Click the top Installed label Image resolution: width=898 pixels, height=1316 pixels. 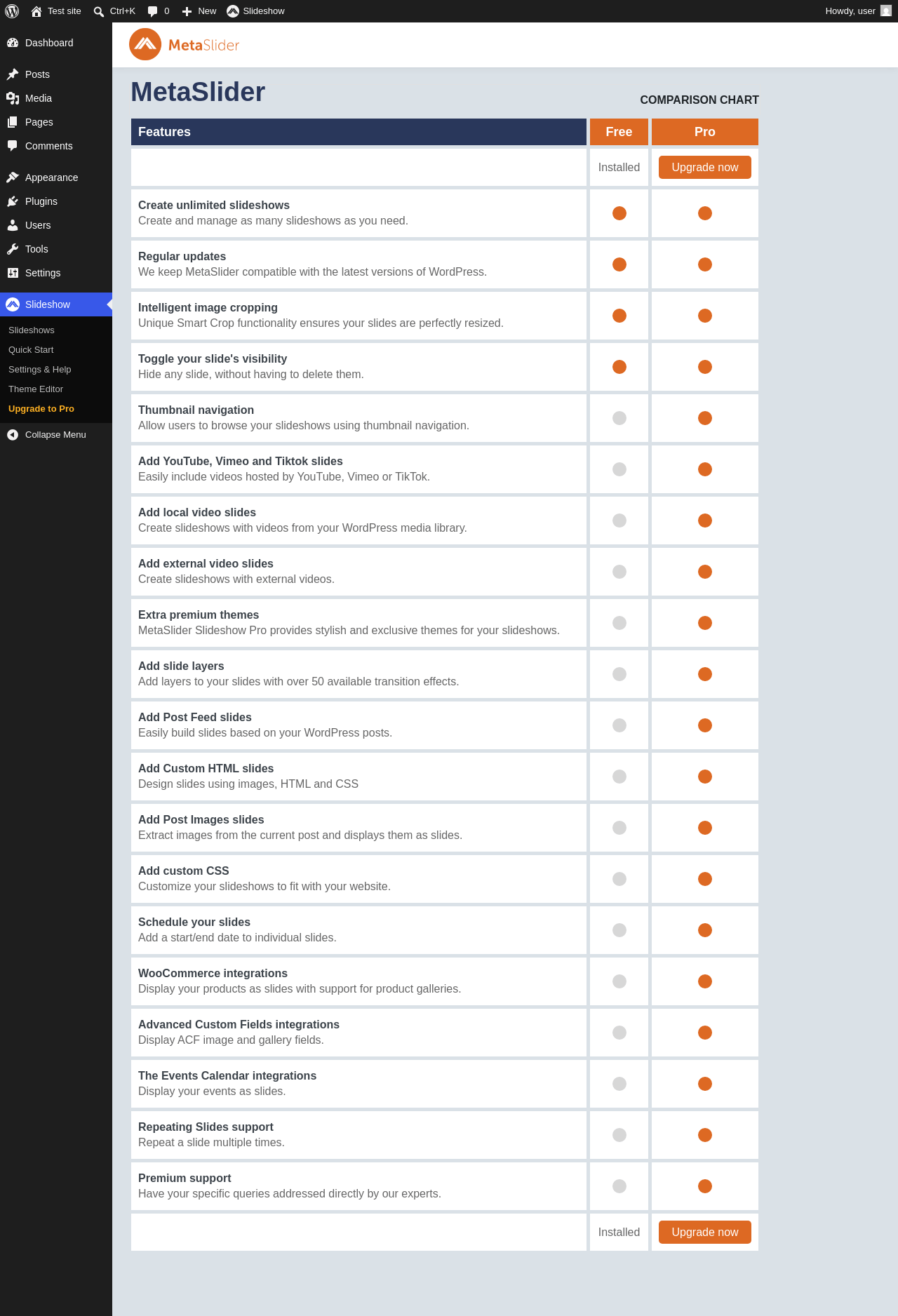tap(619, 168)
